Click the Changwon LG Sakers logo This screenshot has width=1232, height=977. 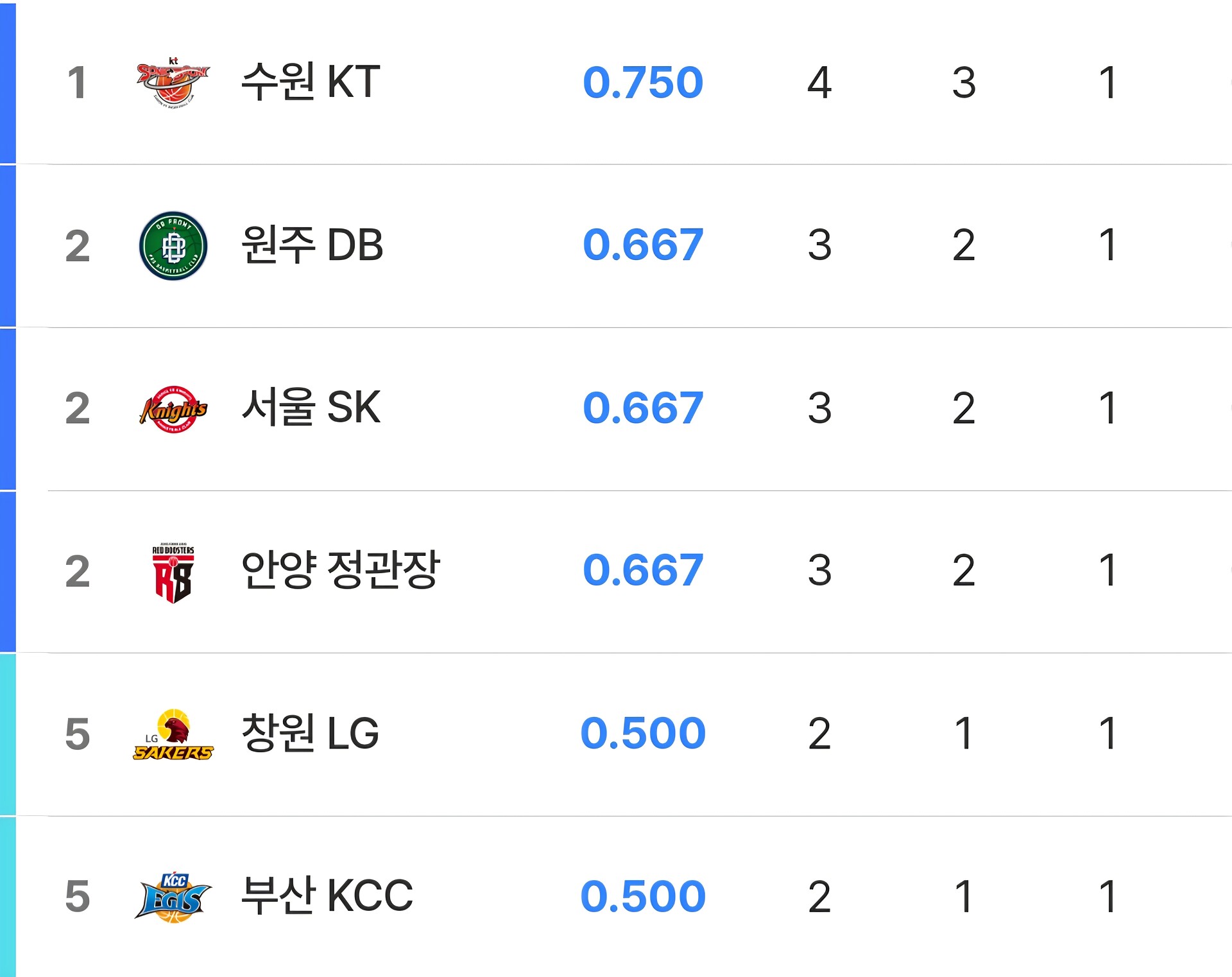[173, 734]
